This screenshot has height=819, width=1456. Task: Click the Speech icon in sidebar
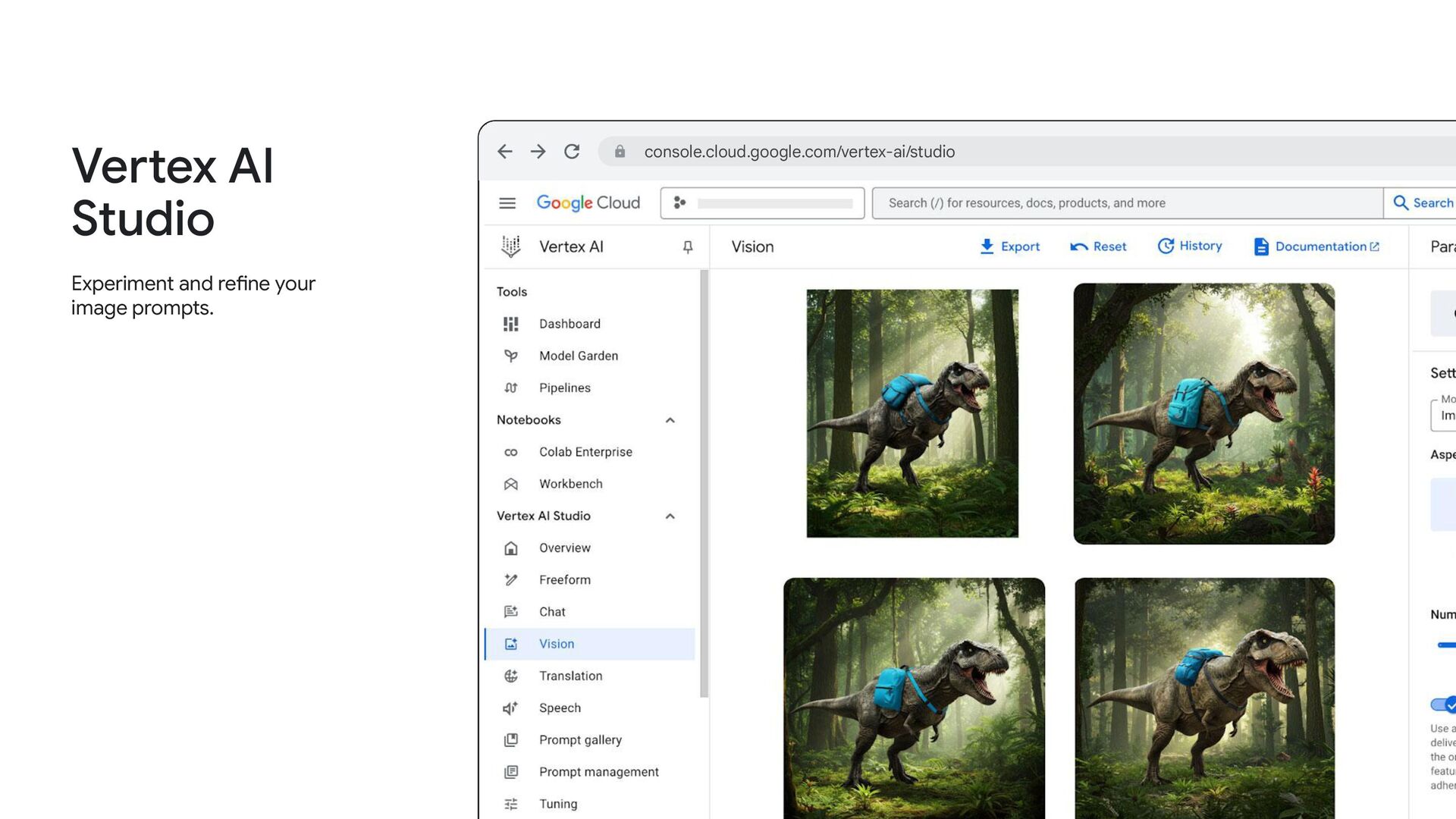511,708
